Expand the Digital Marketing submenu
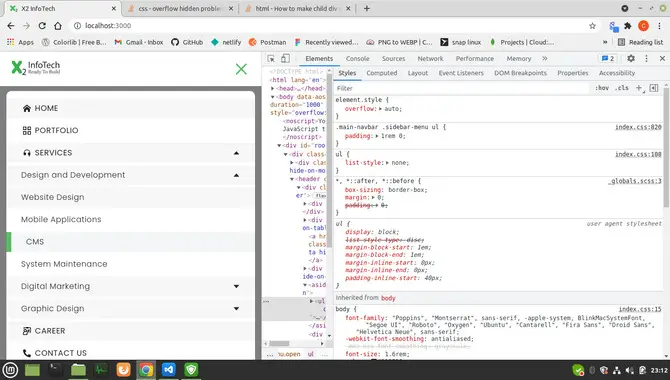The height and width of the screenshot is (380, 670). click(236, 286)
